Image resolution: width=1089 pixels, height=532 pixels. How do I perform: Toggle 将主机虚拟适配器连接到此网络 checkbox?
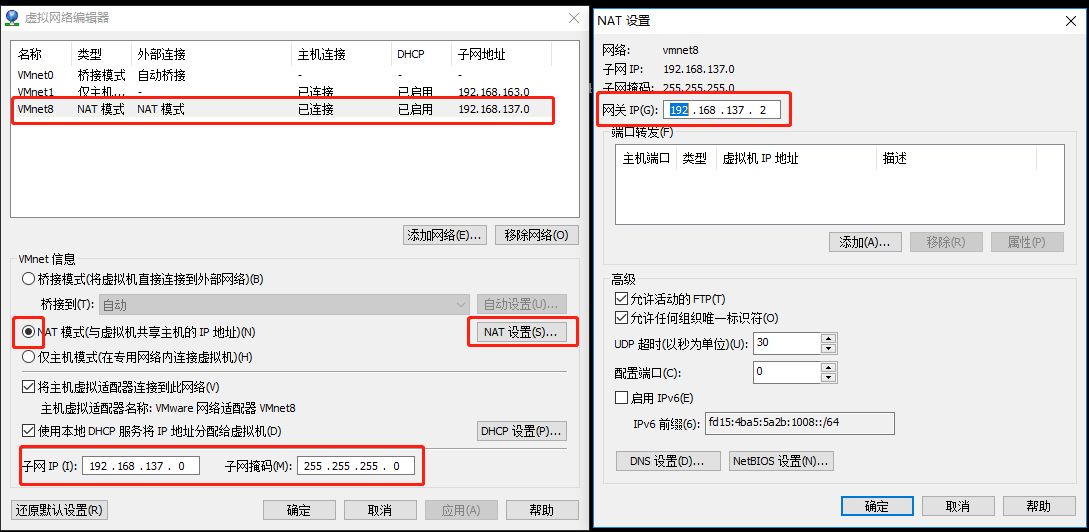click(x=28, y=387)
